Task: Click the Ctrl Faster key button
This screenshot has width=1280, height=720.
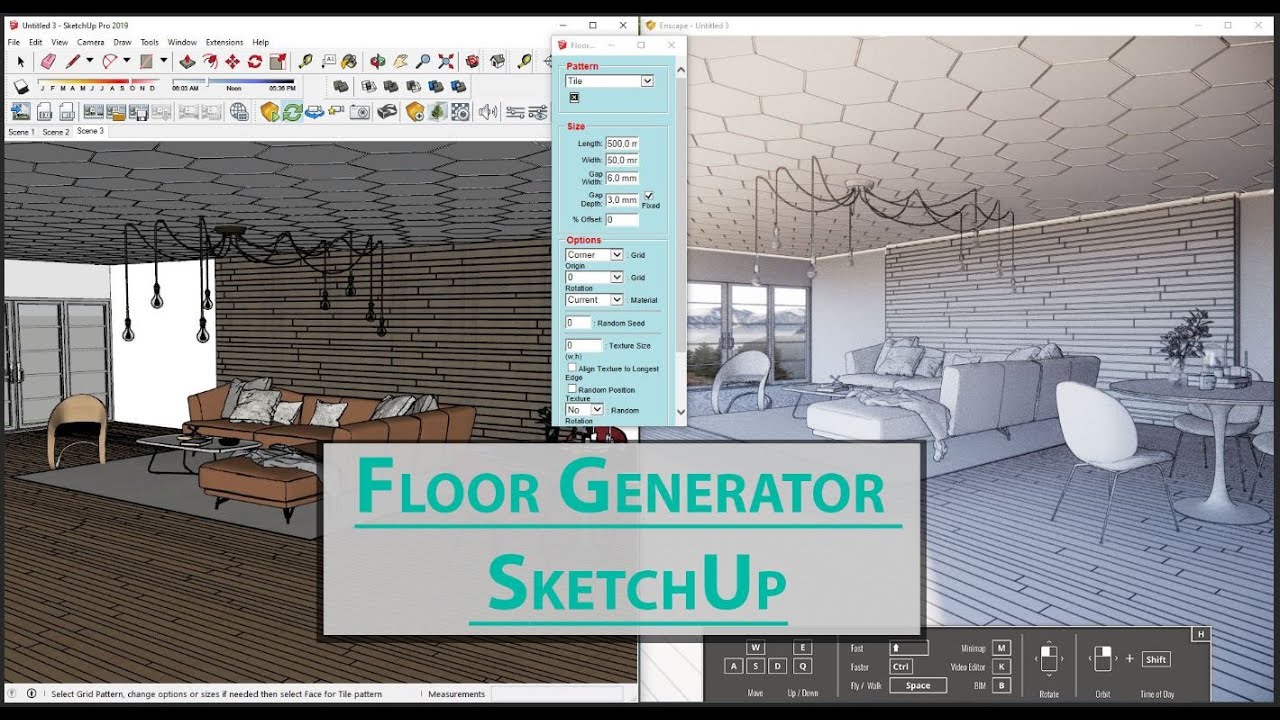Action: (x=901, y=667)
